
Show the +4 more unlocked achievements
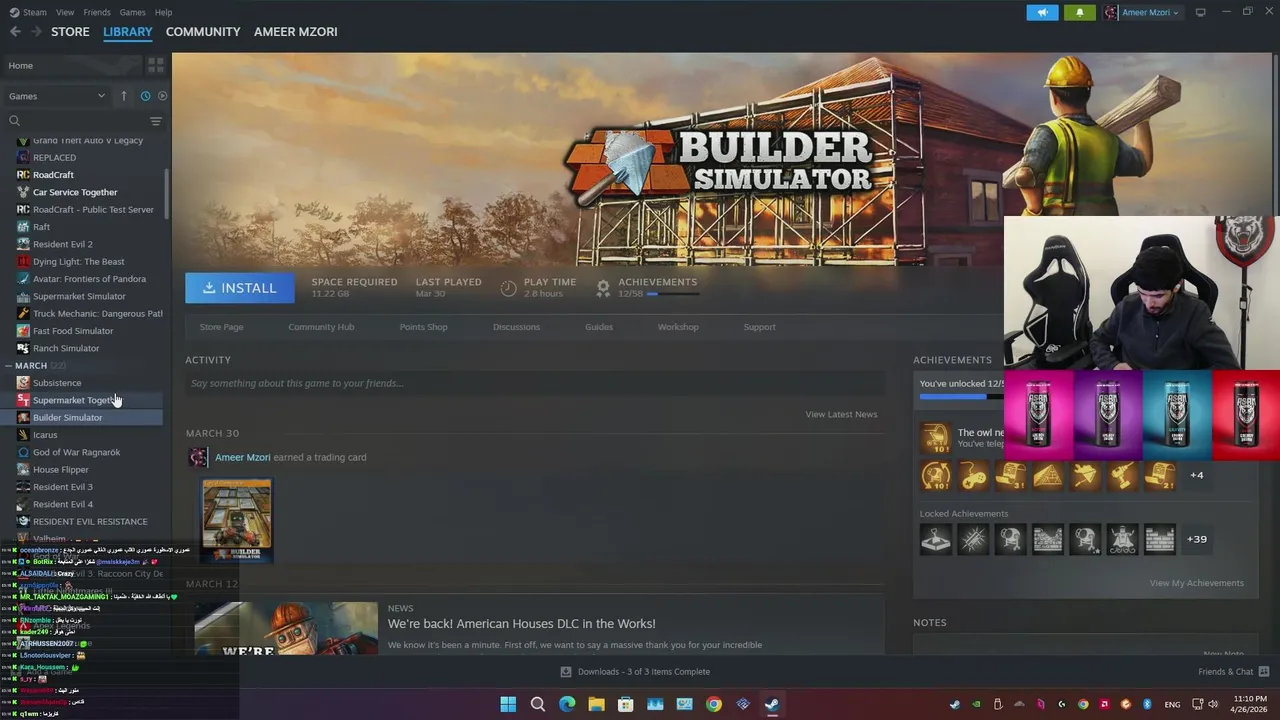tap(1197, 475)
